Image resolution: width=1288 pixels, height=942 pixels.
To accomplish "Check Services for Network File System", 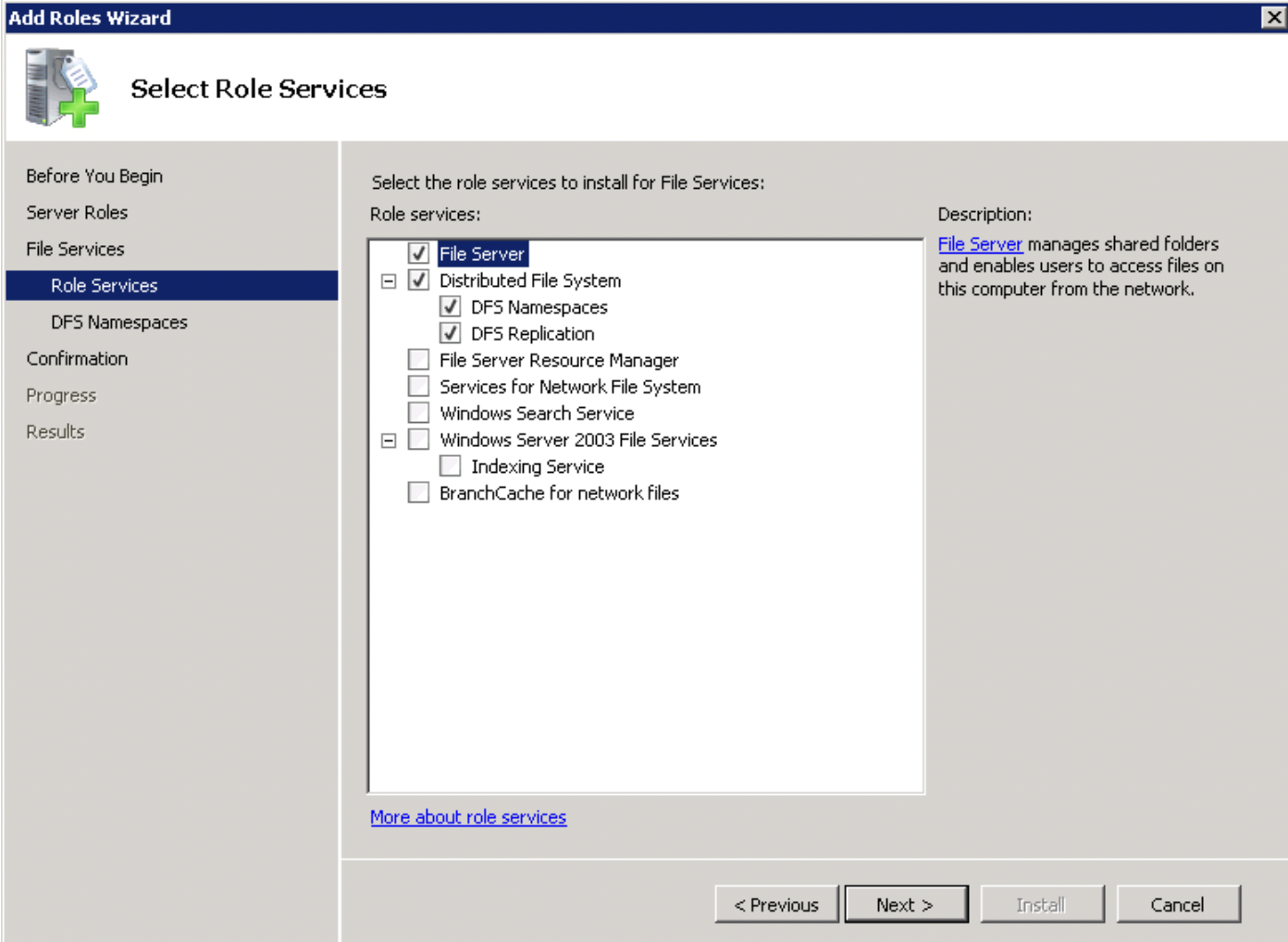I will (x=418, y=386).
